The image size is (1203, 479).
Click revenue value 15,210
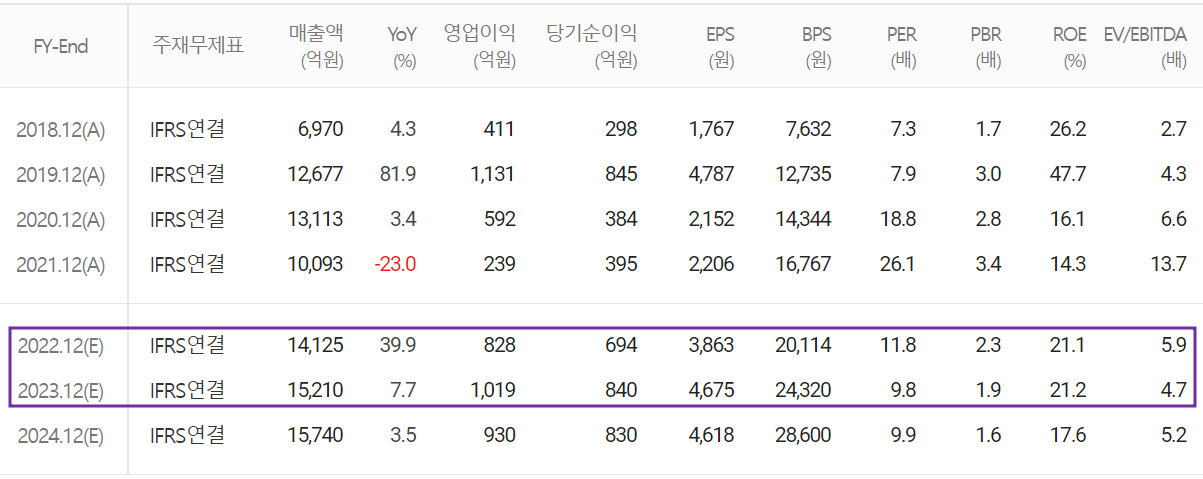316,390
